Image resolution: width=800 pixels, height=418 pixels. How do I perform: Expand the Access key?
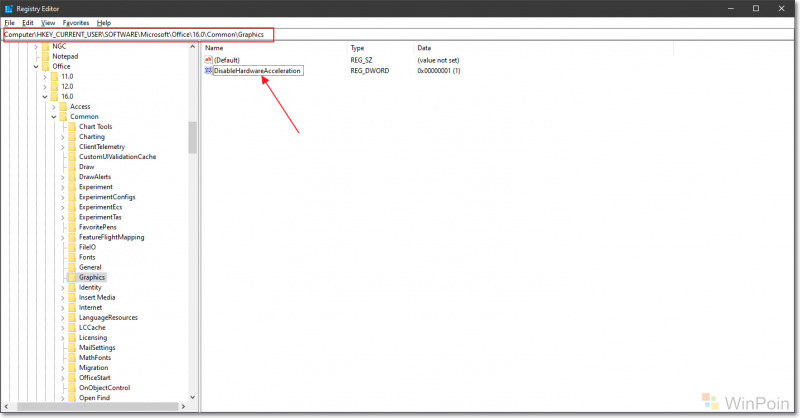coord(54,107)
